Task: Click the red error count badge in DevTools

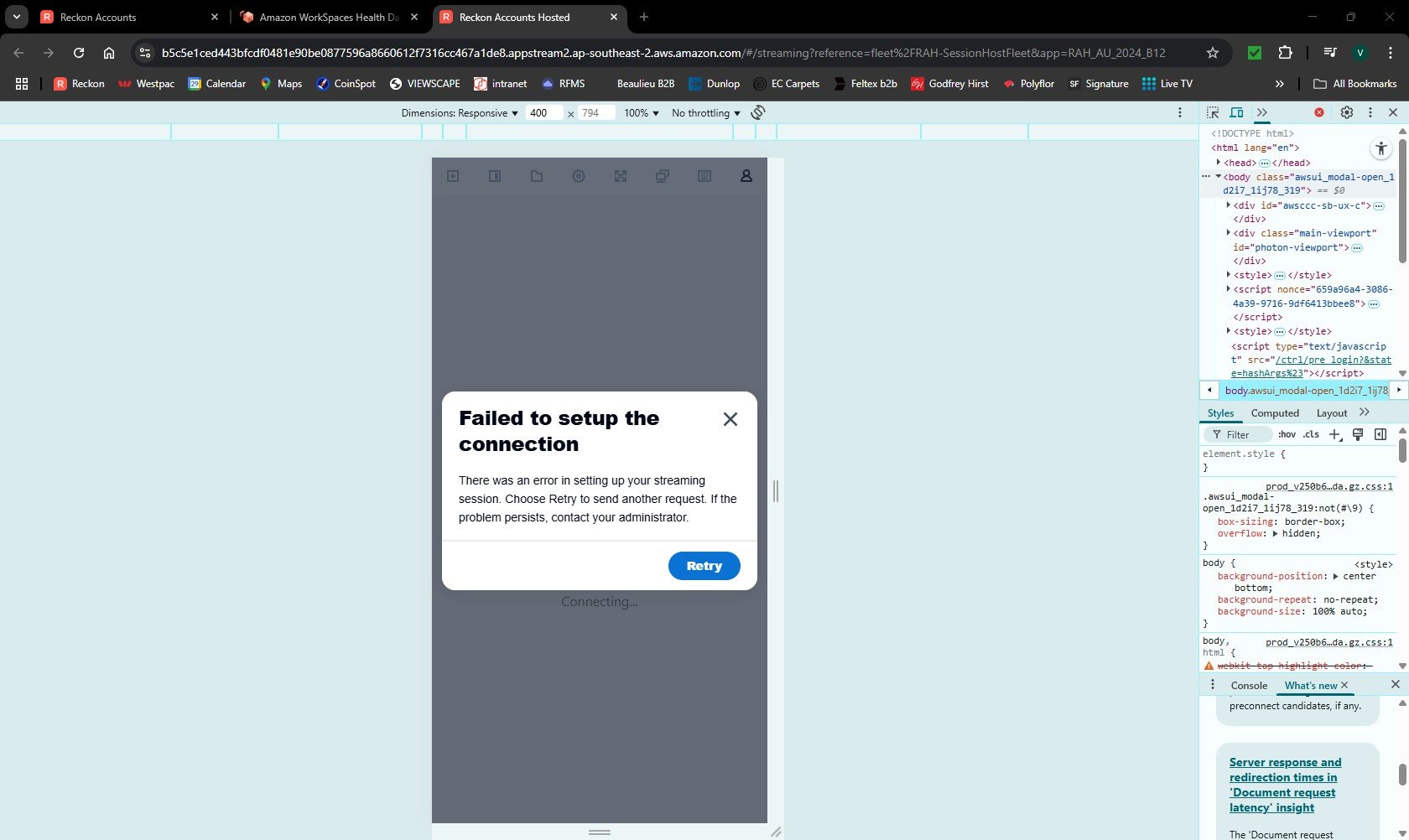Action: click(1319, 112)
